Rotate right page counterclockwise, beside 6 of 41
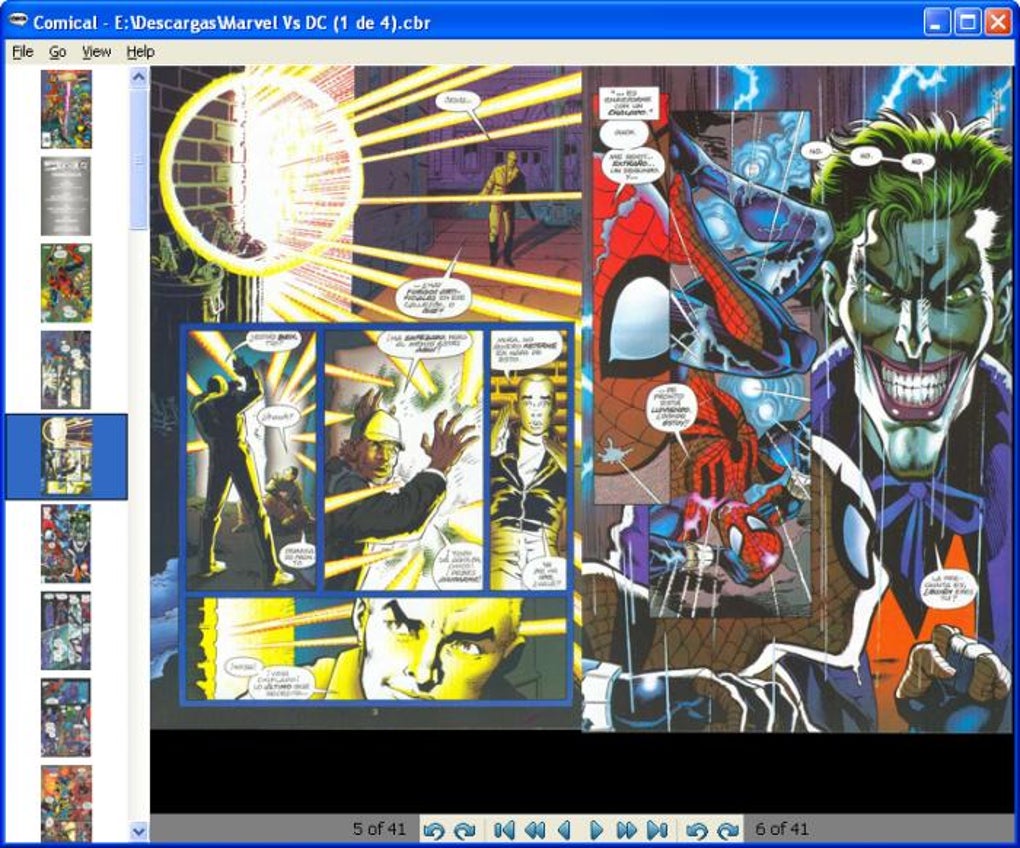The height and width of the screenshot is (848, 1020). point(696,830)
